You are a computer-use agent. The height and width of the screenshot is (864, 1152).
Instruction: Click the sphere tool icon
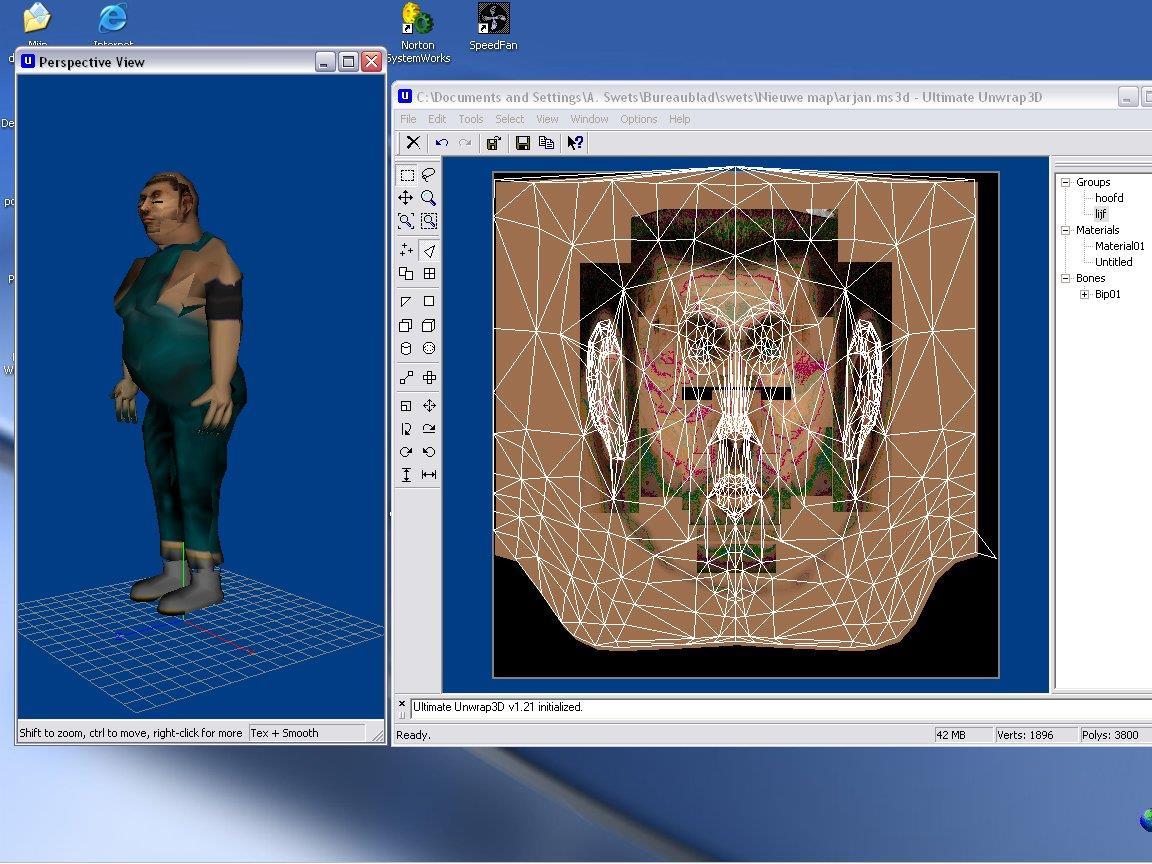428,348
